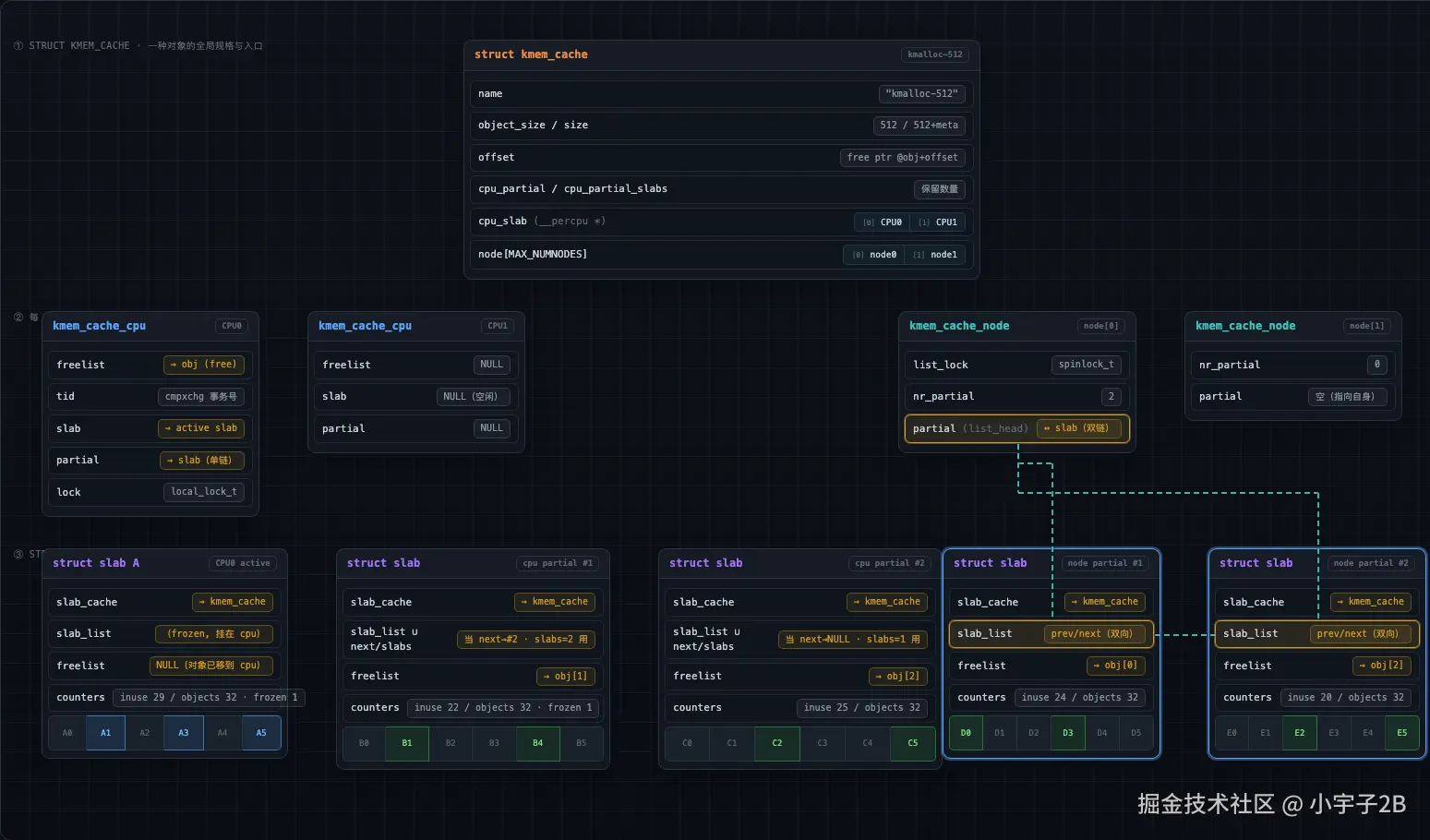Select the NULL (空闲) slab value of CPU1

click(x=473, y=397)
